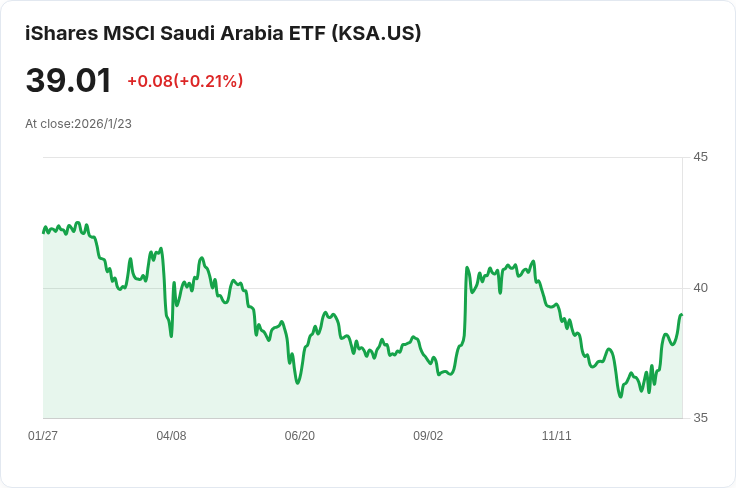
Task: Click the +0.08(+0.21%) price change text
Action: tap(185, 81)
